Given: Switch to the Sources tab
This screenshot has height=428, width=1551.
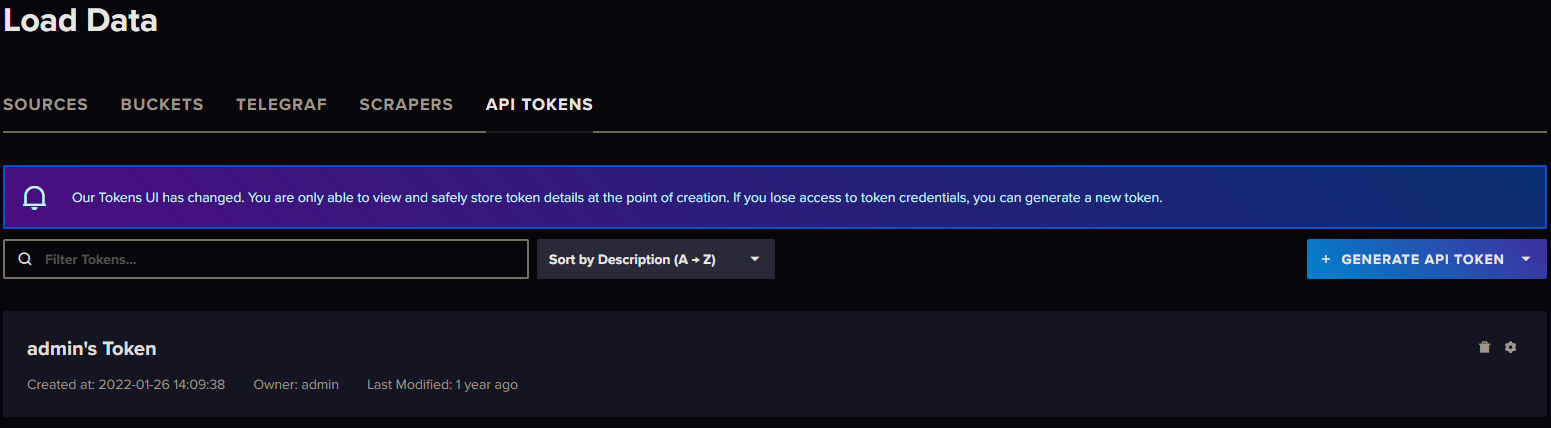Looking at the screenshot, I should pyautogui.click(x=45, y=104).
